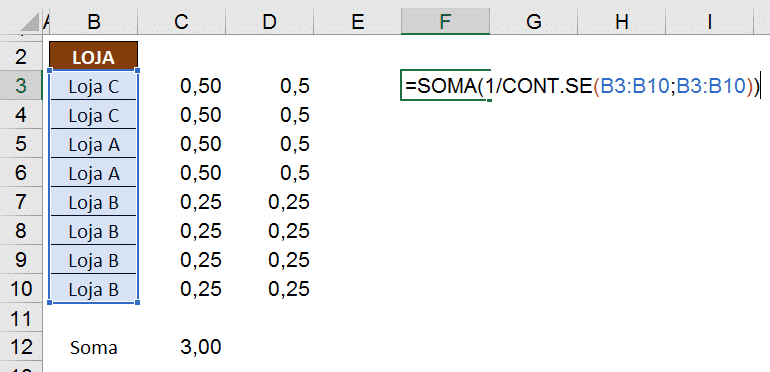
Task: Click the LOJA header cell
Action: pyautogui.click(x=93, y=57)
